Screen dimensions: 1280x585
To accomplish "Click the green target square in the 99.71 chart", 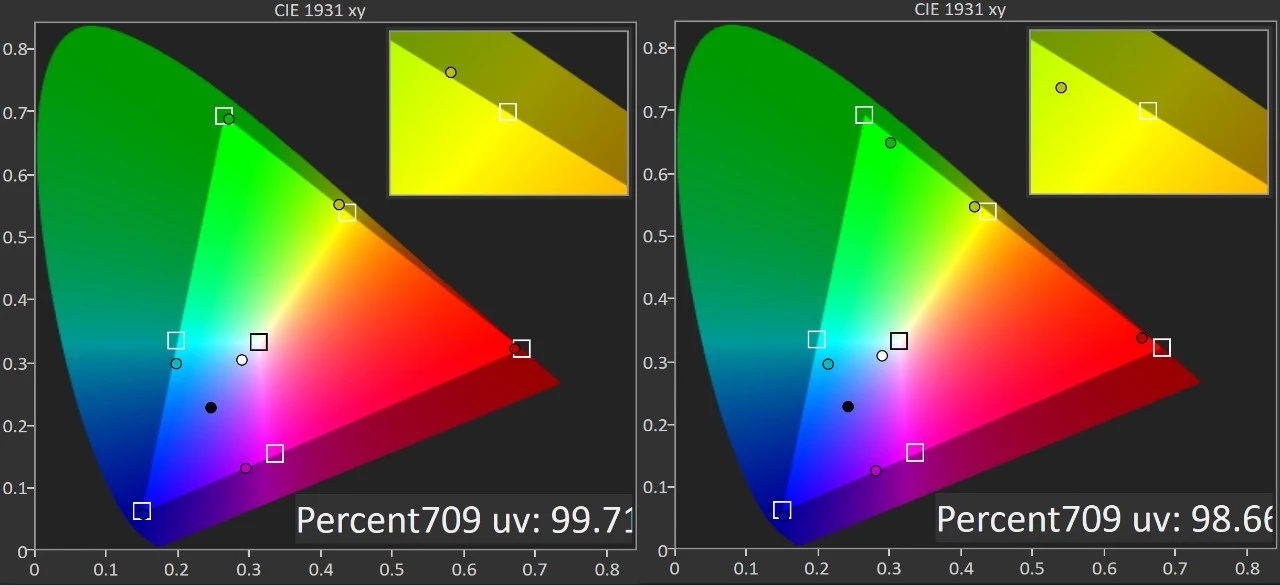I will click(x=224, y=116).
